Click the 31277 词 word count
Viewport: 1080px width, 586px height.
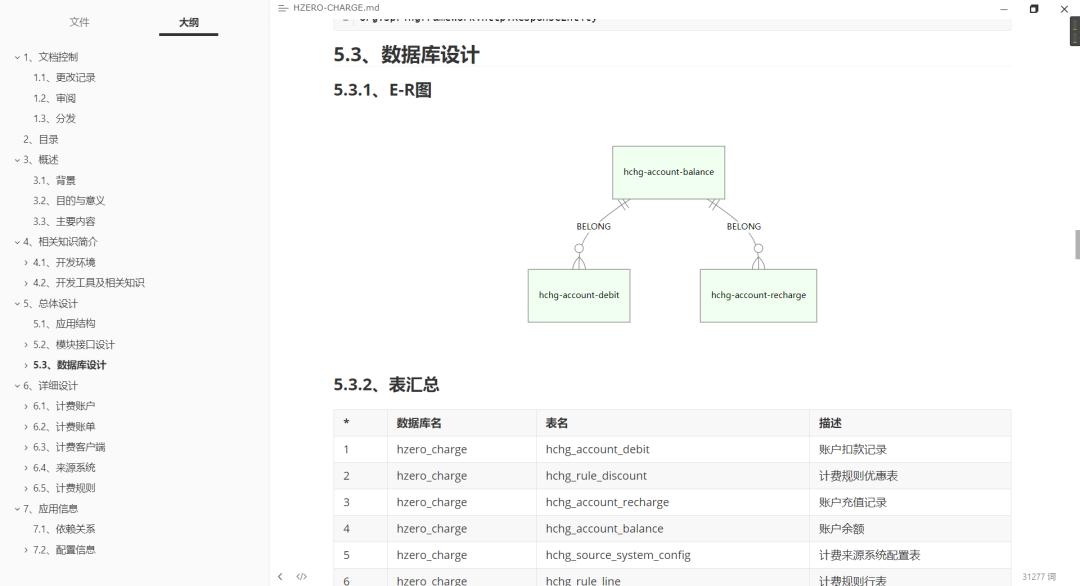click(x=1039, y=577)
